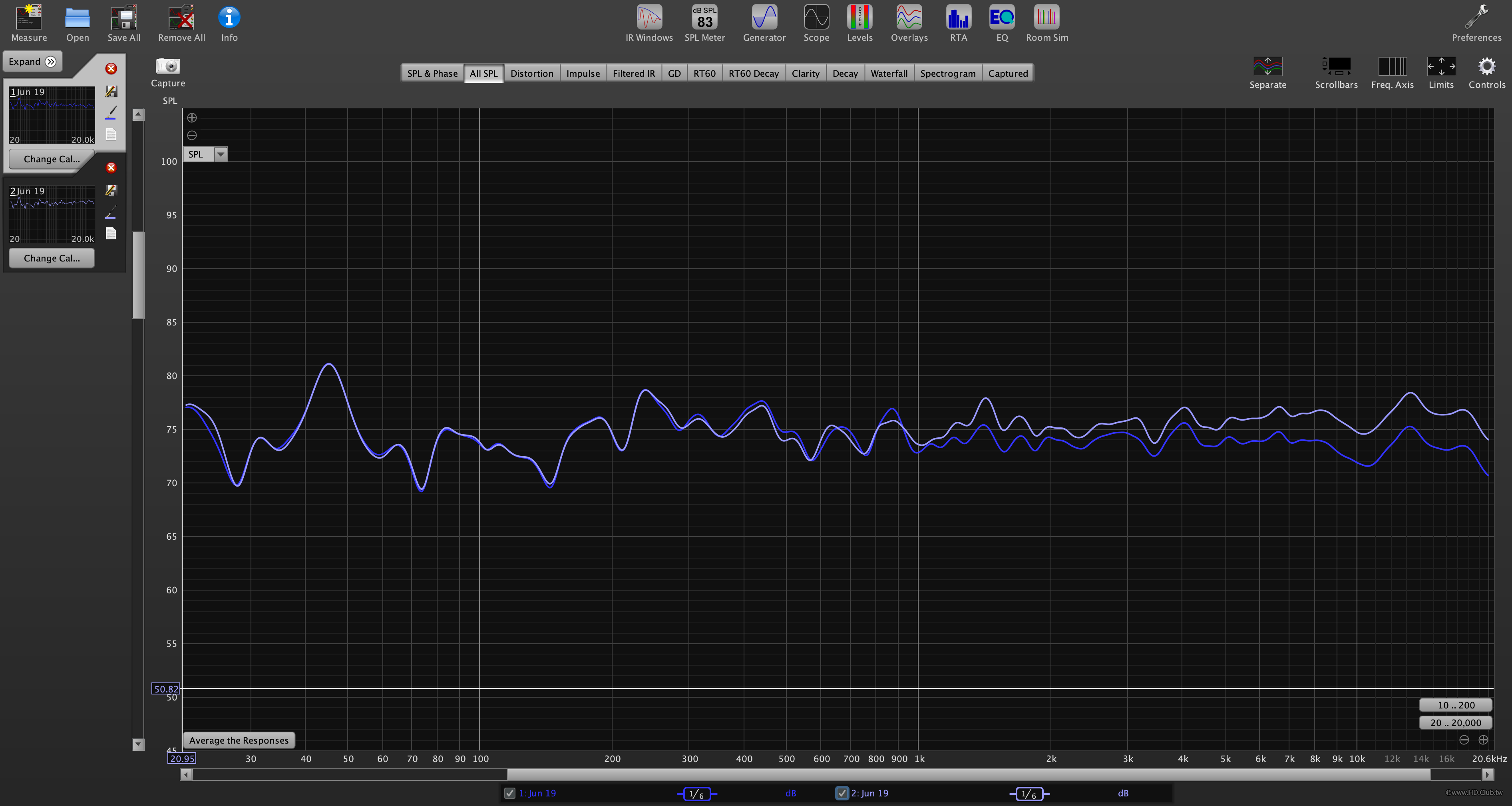This screenshot has width=1512, height=806.
Task: Open the Generator tool
Action: pos(764,18)
